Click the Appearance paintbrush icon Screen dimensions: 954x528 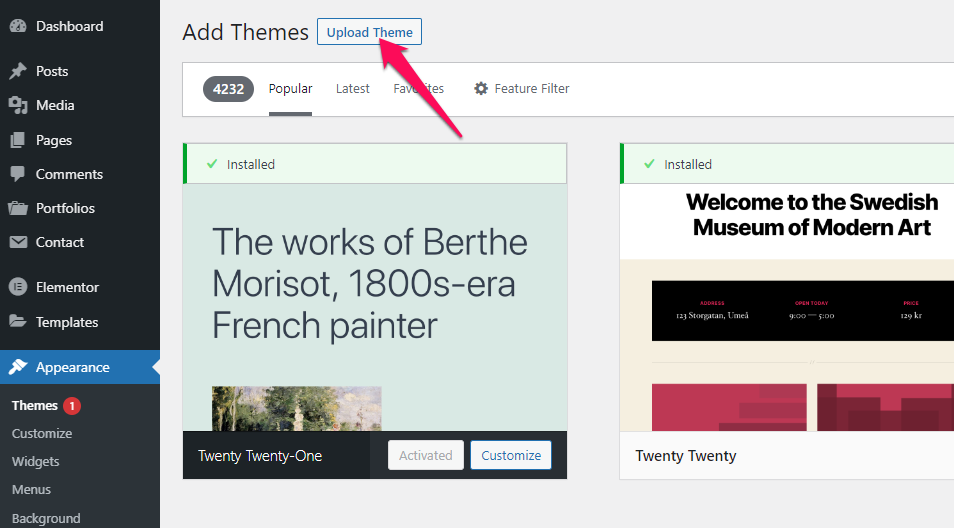point(18,367)
